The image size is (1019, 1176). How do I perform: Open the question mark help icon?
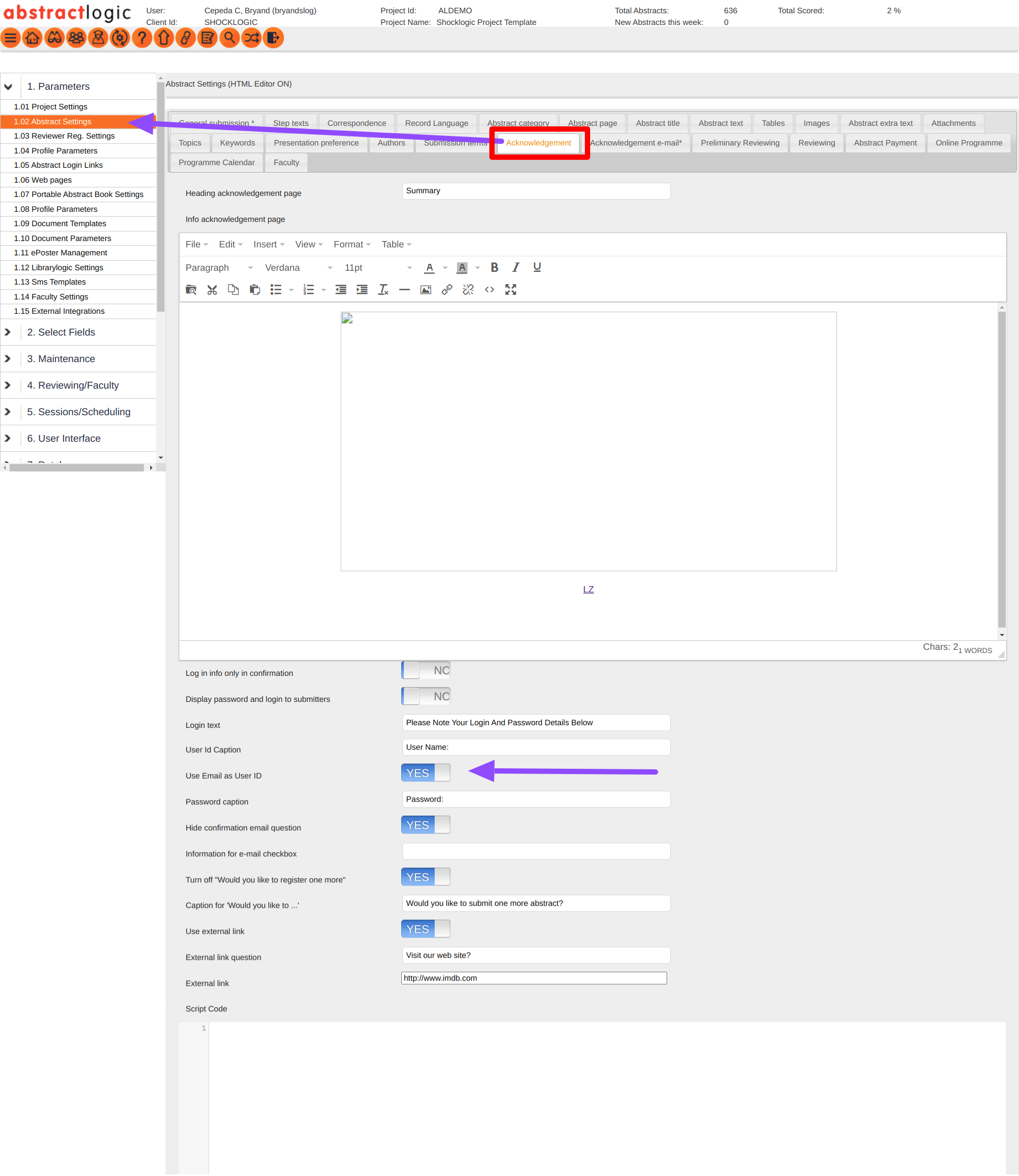pyautogui.click(x=142, y=38)
